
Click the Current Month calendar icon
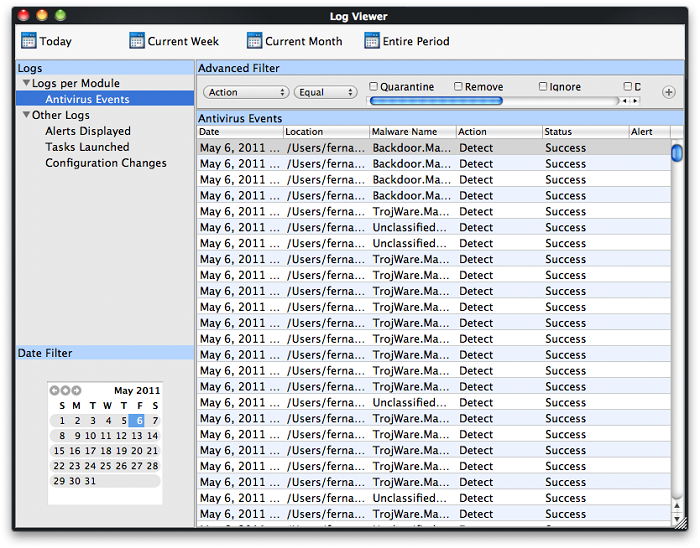click(254, 41)
